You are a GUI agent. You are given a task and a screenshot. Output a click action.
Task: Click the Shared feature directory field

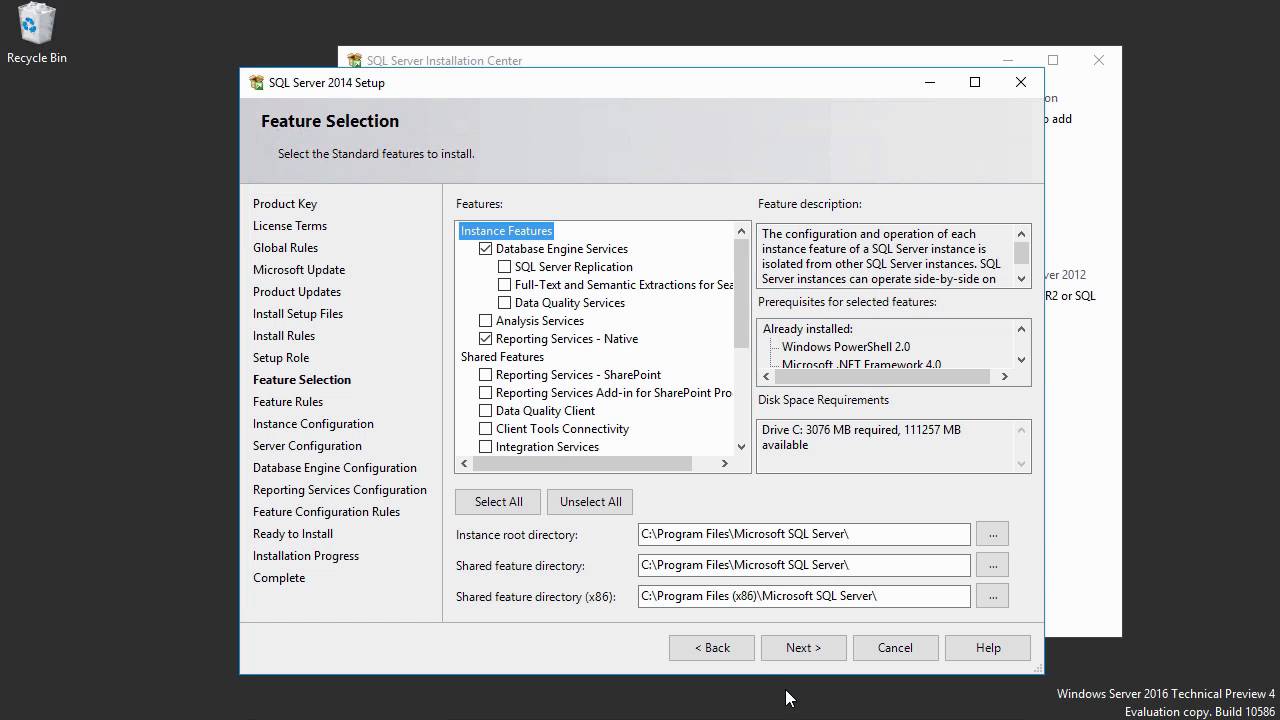click(804, 565)
